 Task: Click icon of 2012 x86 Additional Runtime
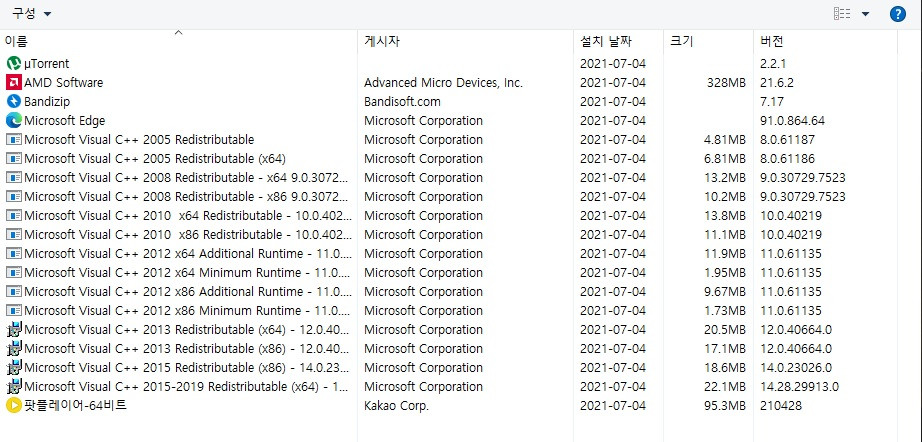tap(14, 292)
